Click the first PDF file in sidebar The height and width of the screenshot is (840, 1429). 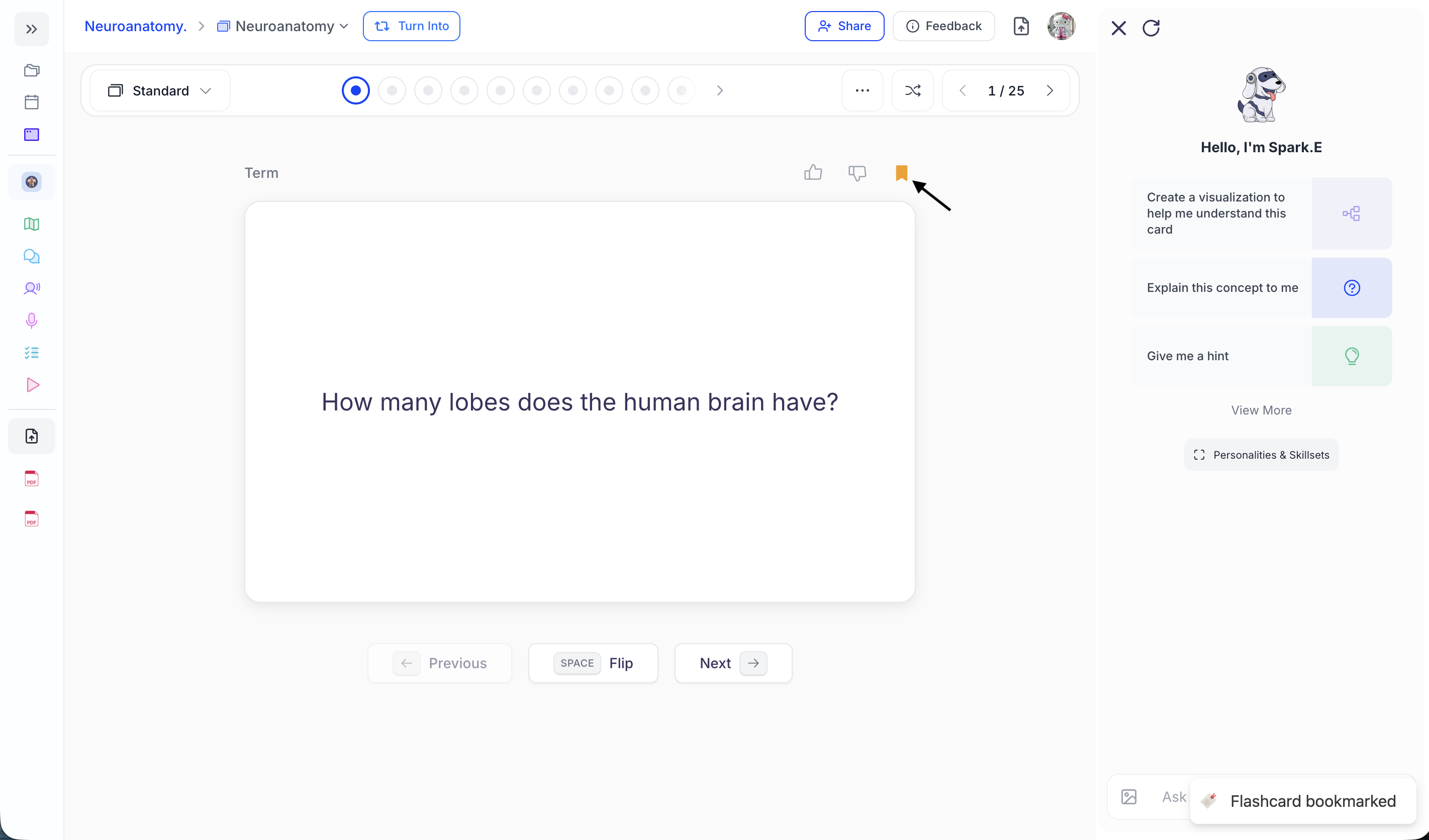32,479
